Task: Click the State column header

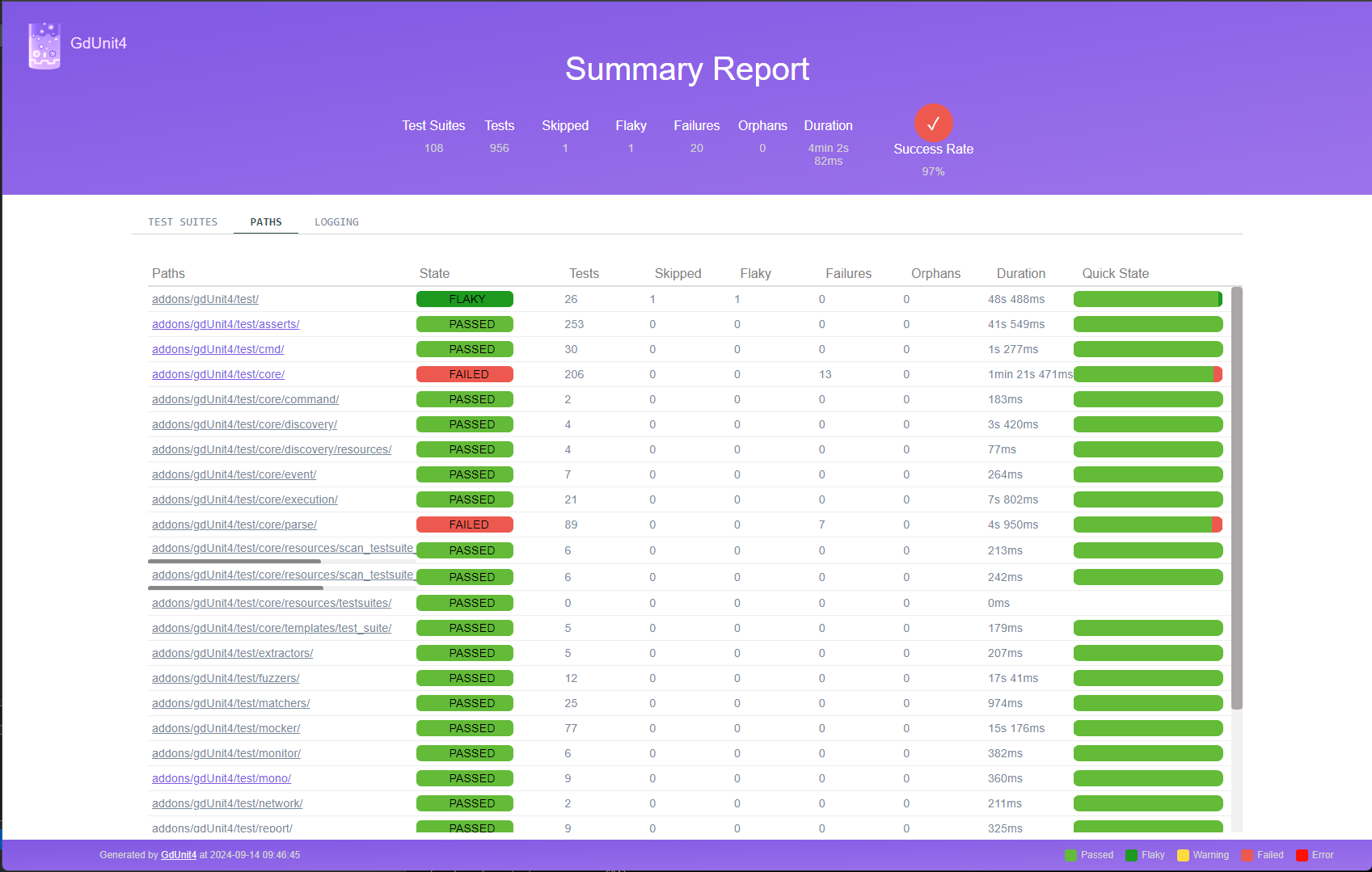Action: [x=434, y=273]
